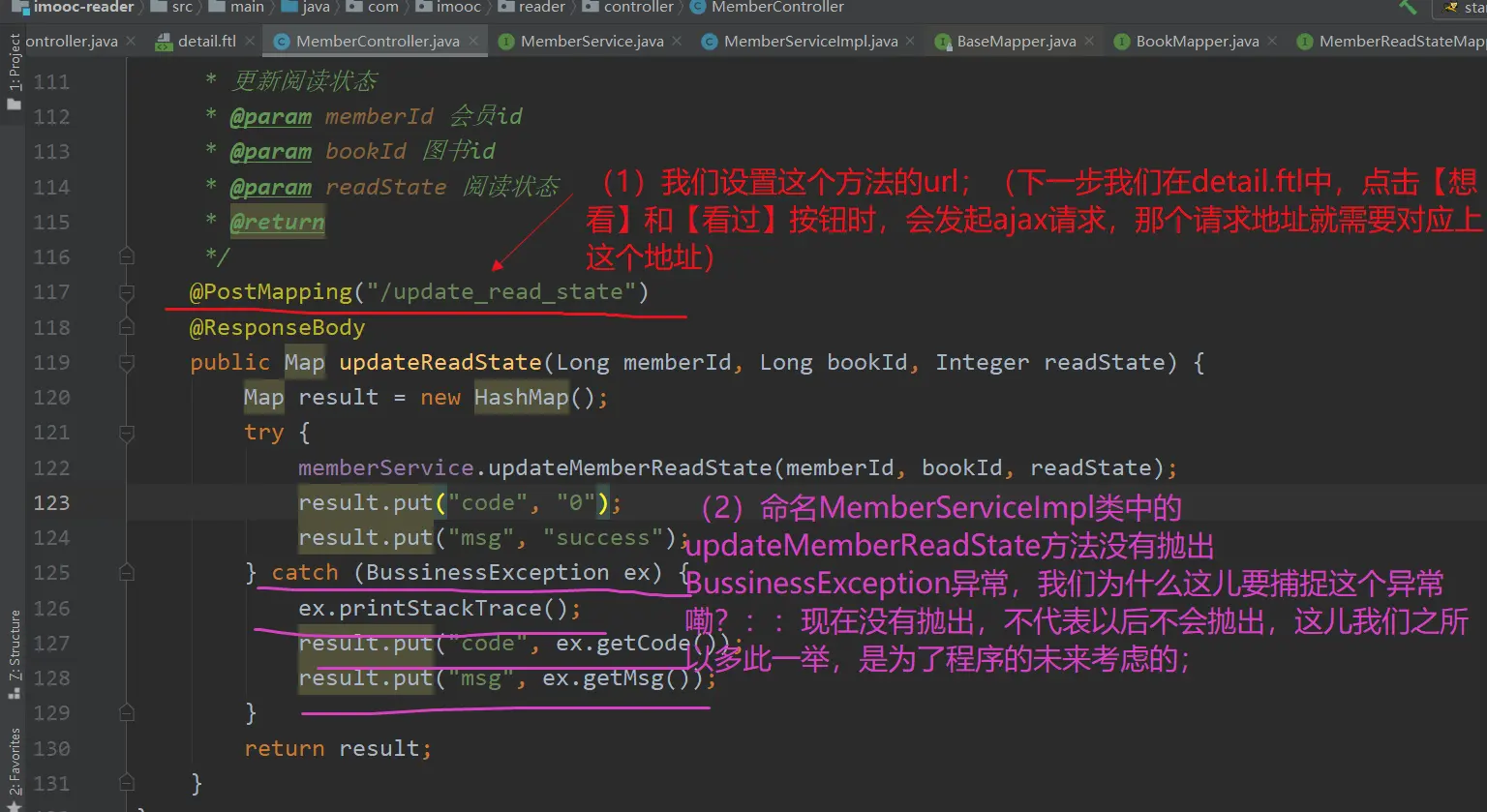The height and width of the screenshot is (812, 1487).
Task: Click the "success" string on line 124
Action: tap(602, 538)
